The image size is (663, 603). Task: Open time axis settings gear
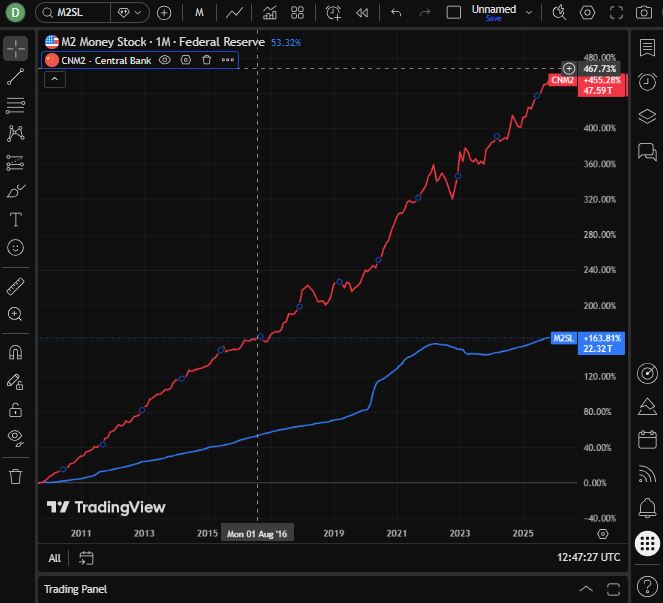[603, 534]
